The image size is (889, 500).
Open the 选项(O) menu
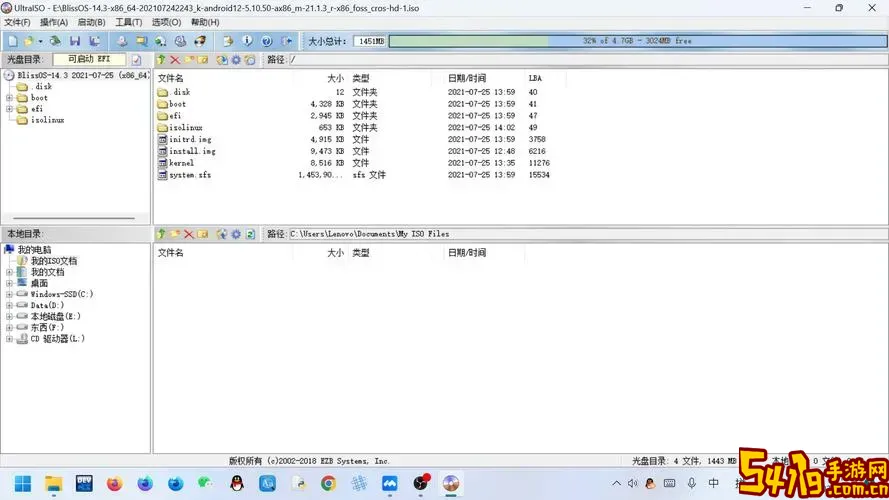(x=166, y=22)
